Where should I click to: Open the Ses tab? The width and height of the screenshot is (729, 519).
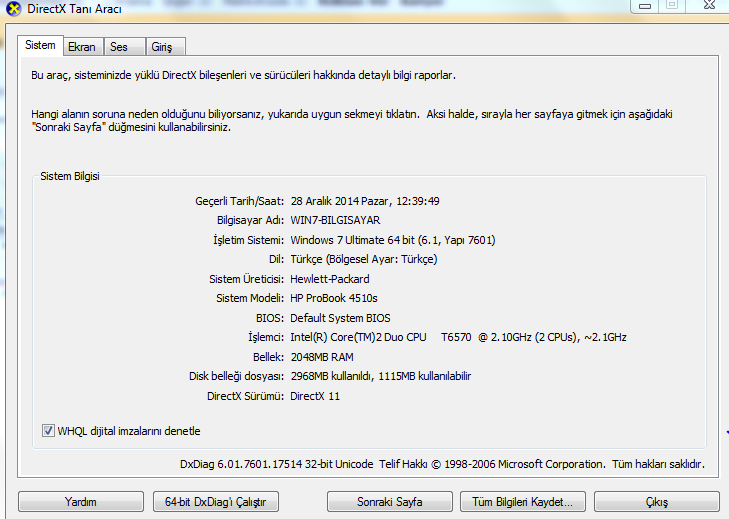[x=124, y=47]
